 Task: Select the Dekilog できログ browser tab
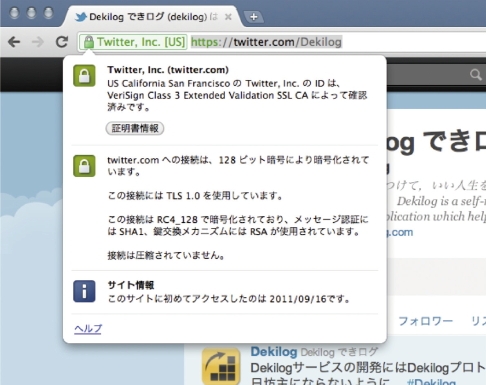coord(153,16)
